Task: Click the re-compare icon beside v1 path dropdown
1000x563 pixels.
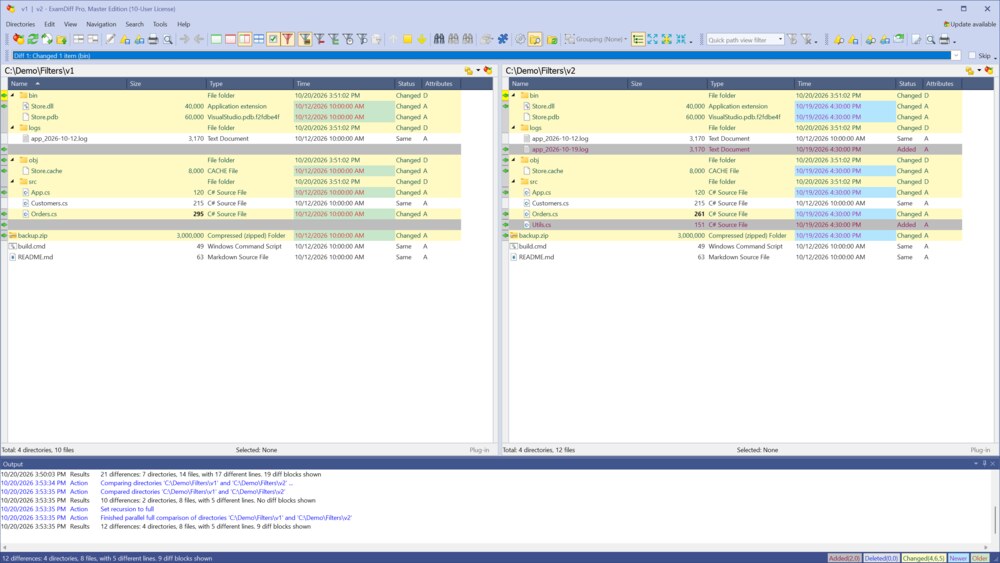Action: click(x=488, y=70)
